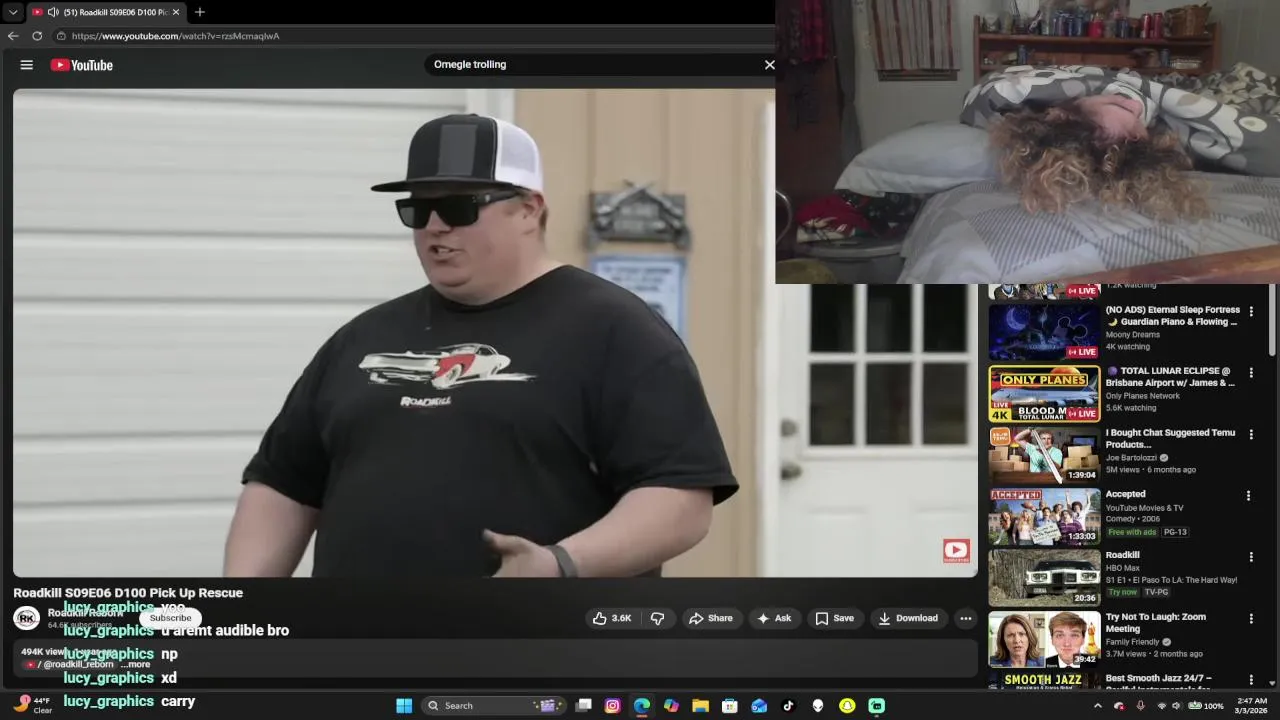The width and height of the screenshot is (1280, 720).
Task: Open the tab search dropdown chevron
Action: 13,12
